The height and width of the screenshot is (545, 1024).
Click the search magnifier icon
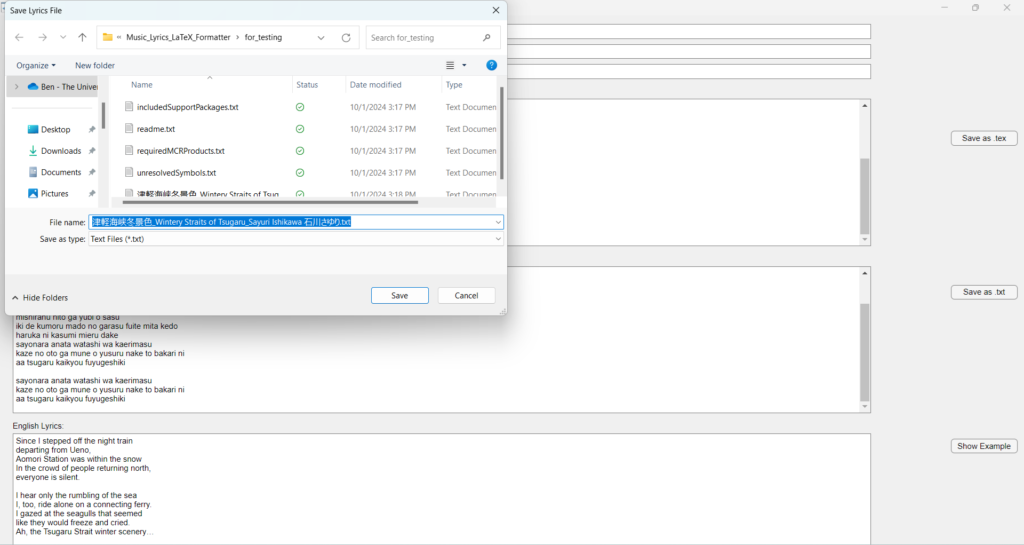tap(487, 38)
